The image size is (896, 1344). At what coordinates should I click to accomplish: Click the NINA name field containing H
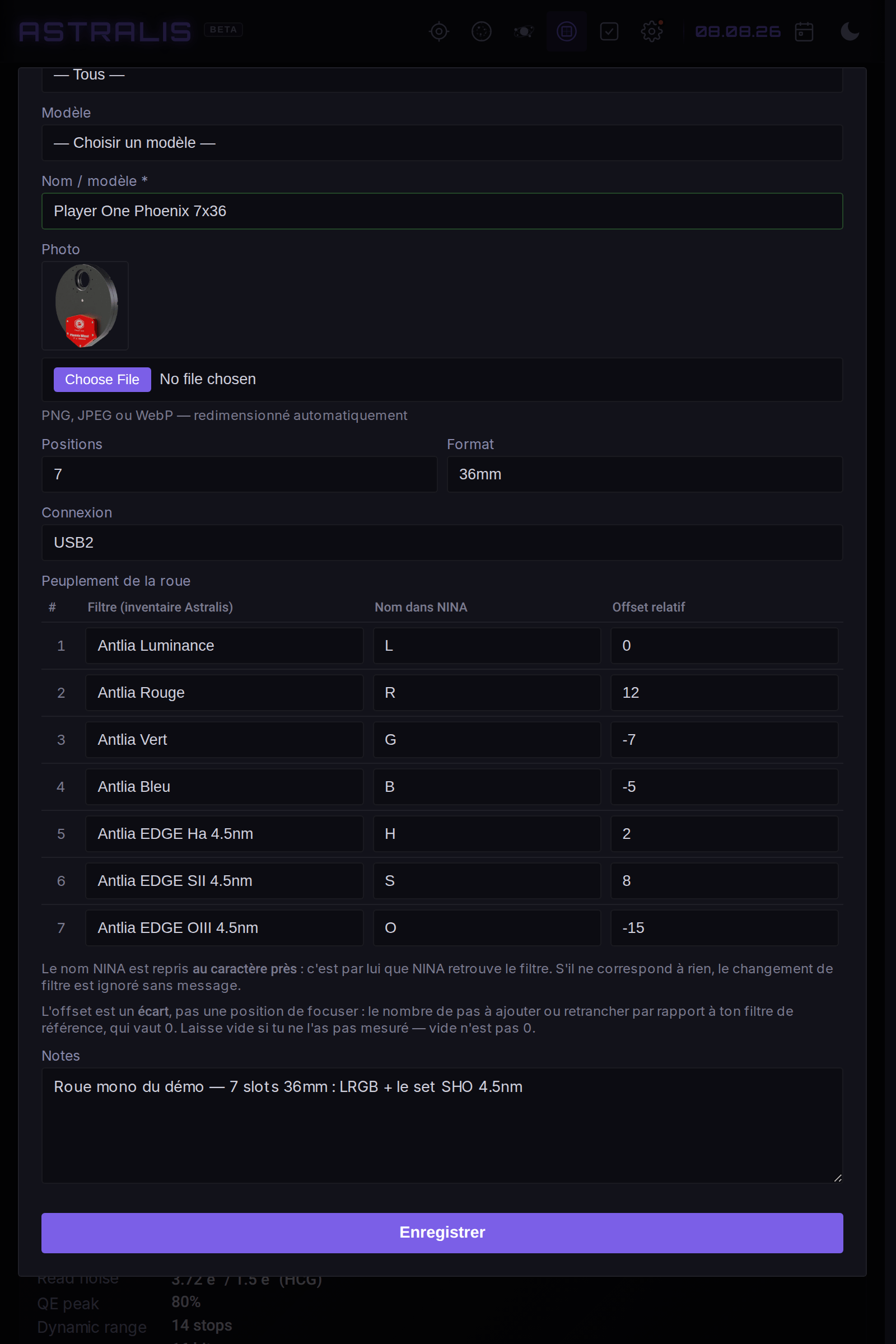487,834
